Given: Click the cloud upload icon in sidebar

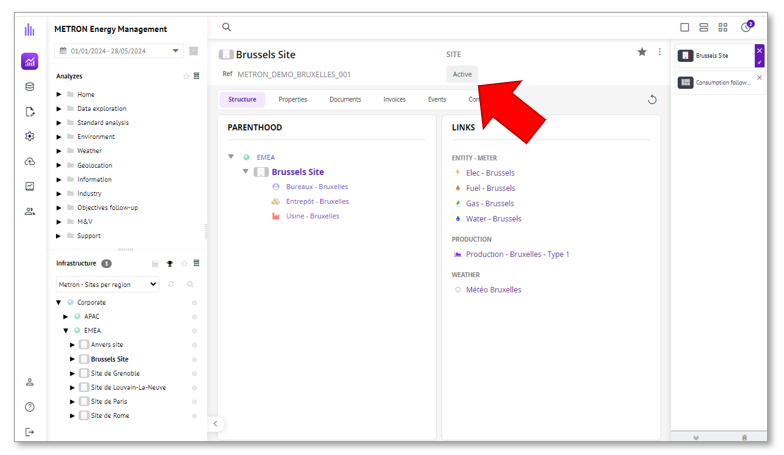Looking at the screenshot, I should 30,162.
